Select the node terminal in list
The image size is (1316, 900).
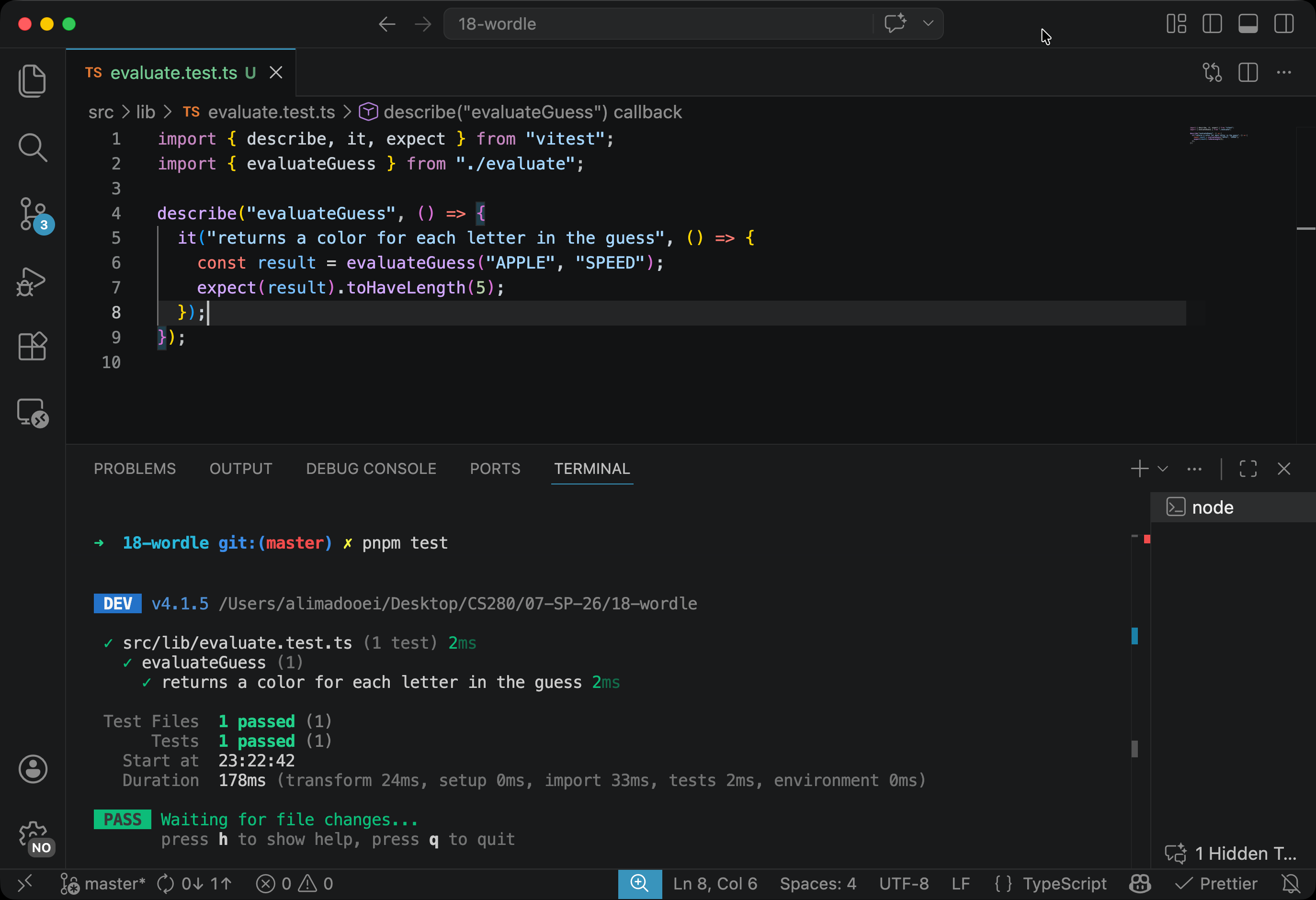click(x=1233, y=507)
